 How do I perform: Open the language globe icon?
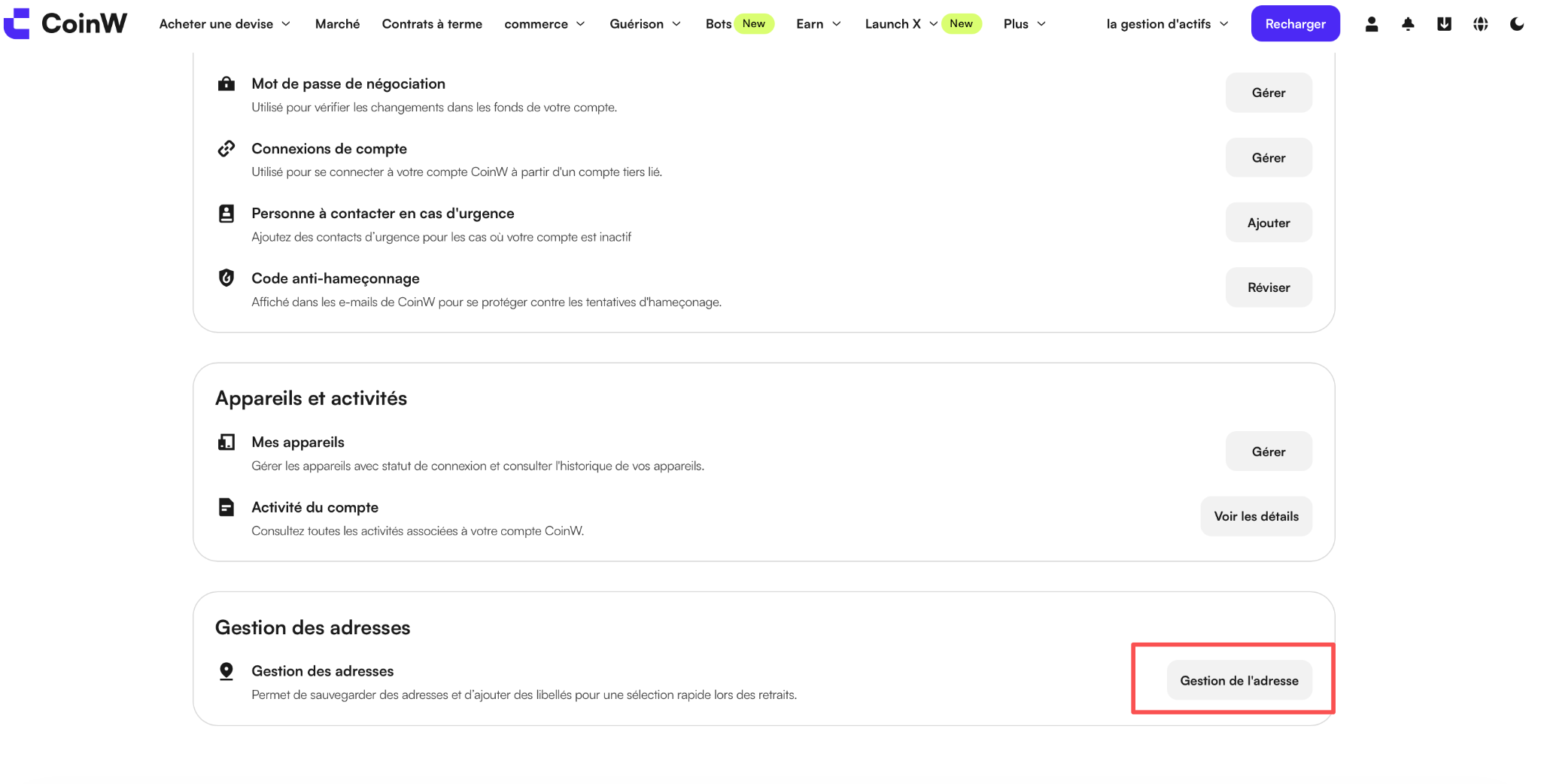coord(1480,24)
